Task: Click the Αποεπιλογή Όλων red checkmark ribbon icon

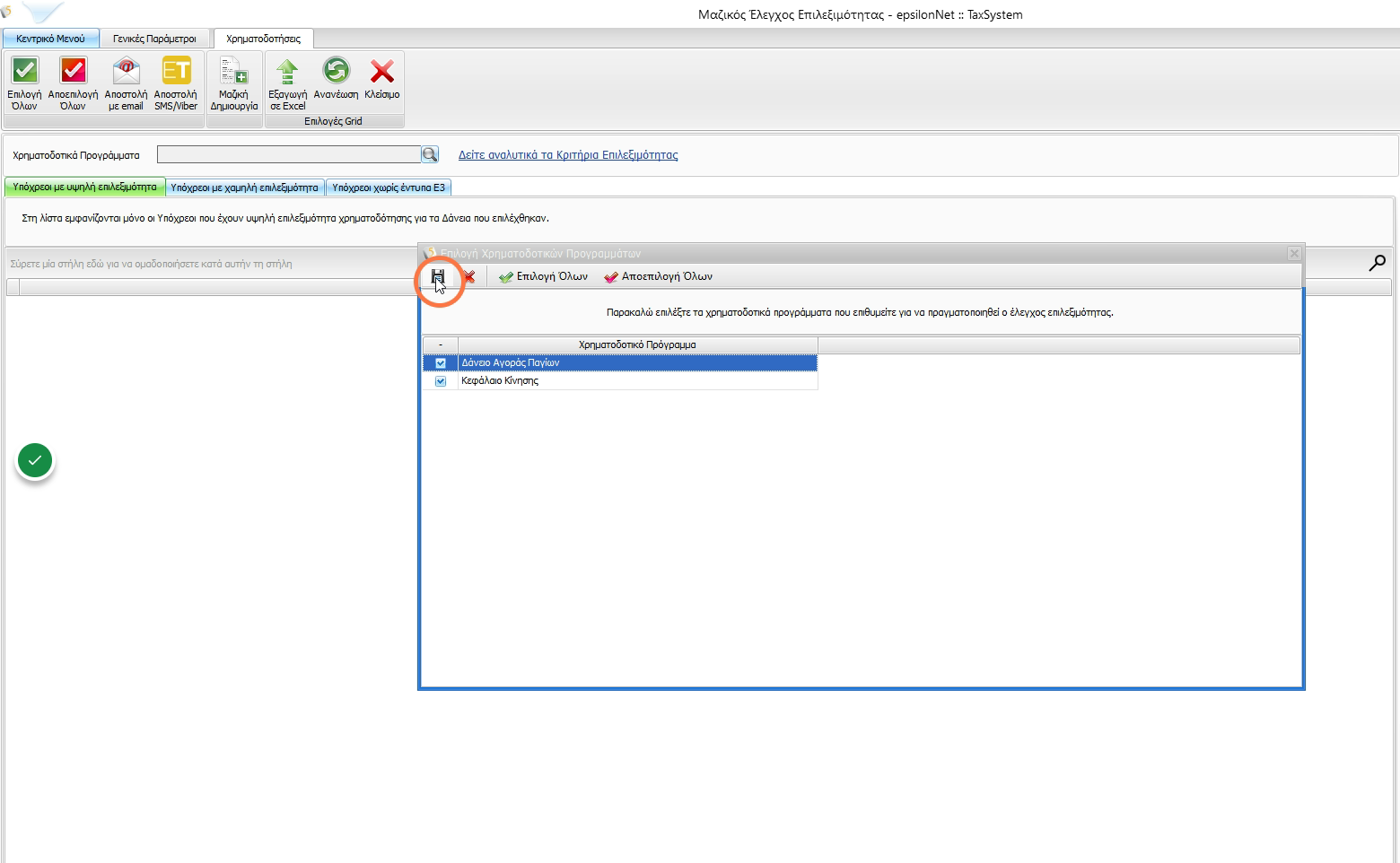Action: [73, 71]
